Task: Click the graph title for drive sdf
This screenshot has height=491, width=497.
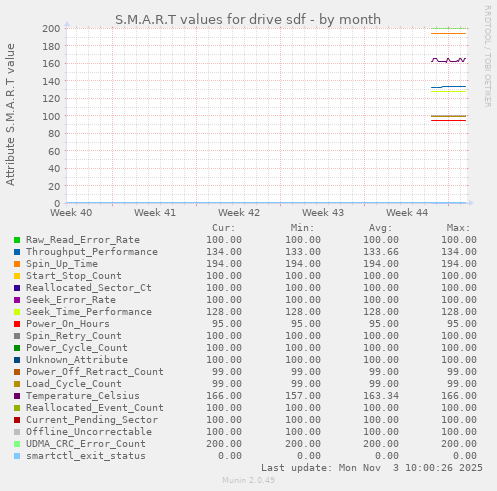Action: click(248, 19)
